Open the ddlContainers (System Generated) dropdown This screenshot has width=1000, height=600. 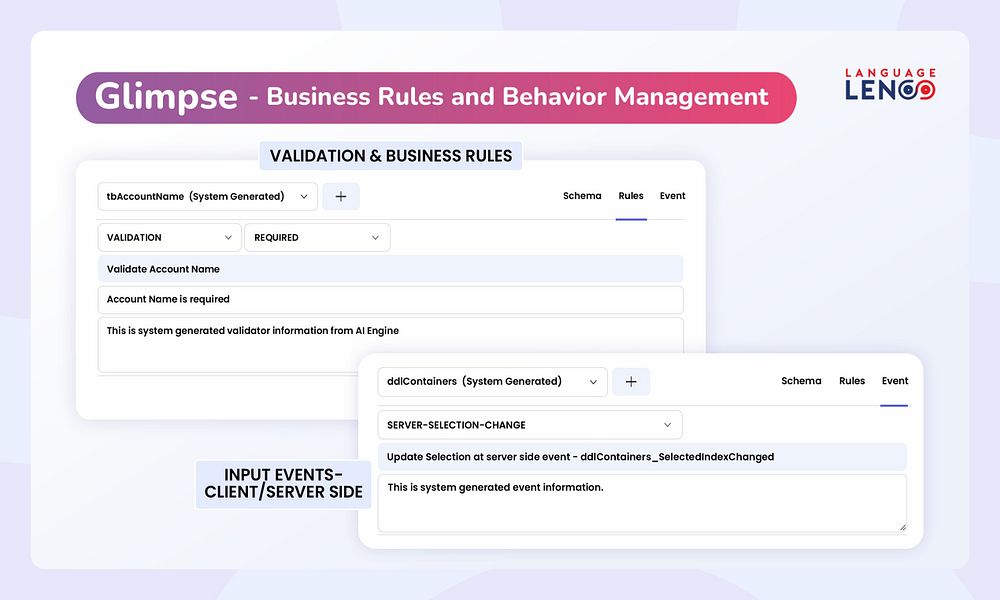click(492, 381)
